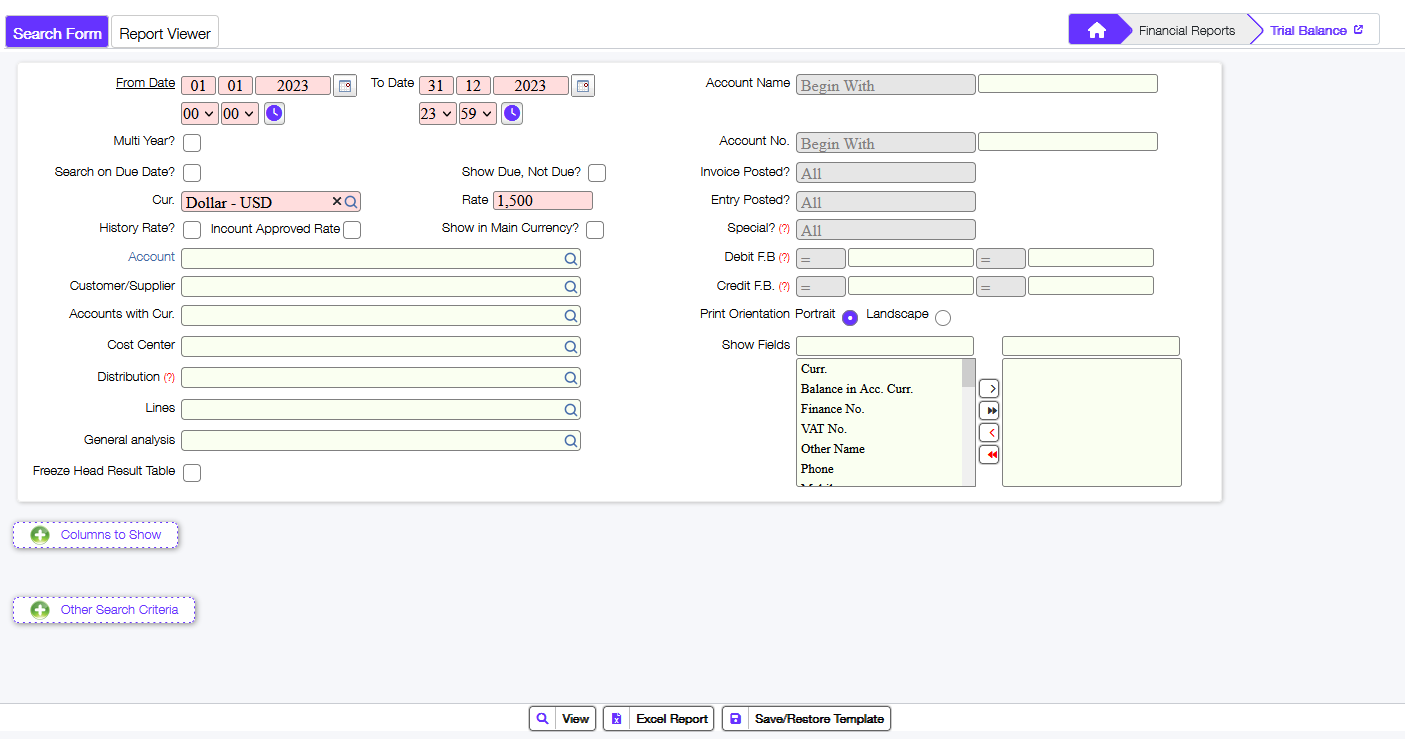Viewport: 1405px width, 739px height.
Task: Open Invoice Posted? dropdown
Action: (x=886, y=173)
